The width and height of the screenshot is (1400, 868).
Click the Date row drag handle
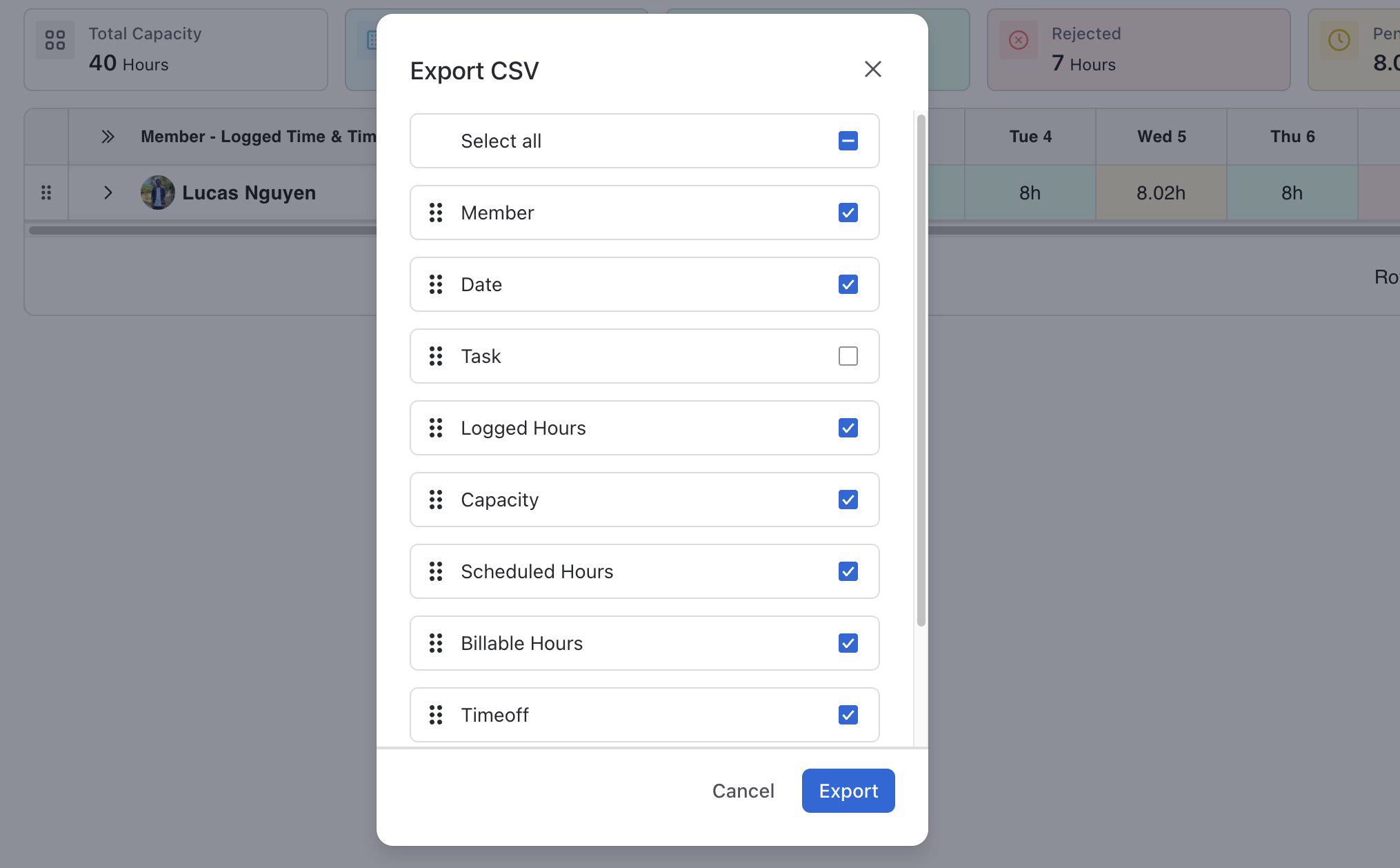436,284
